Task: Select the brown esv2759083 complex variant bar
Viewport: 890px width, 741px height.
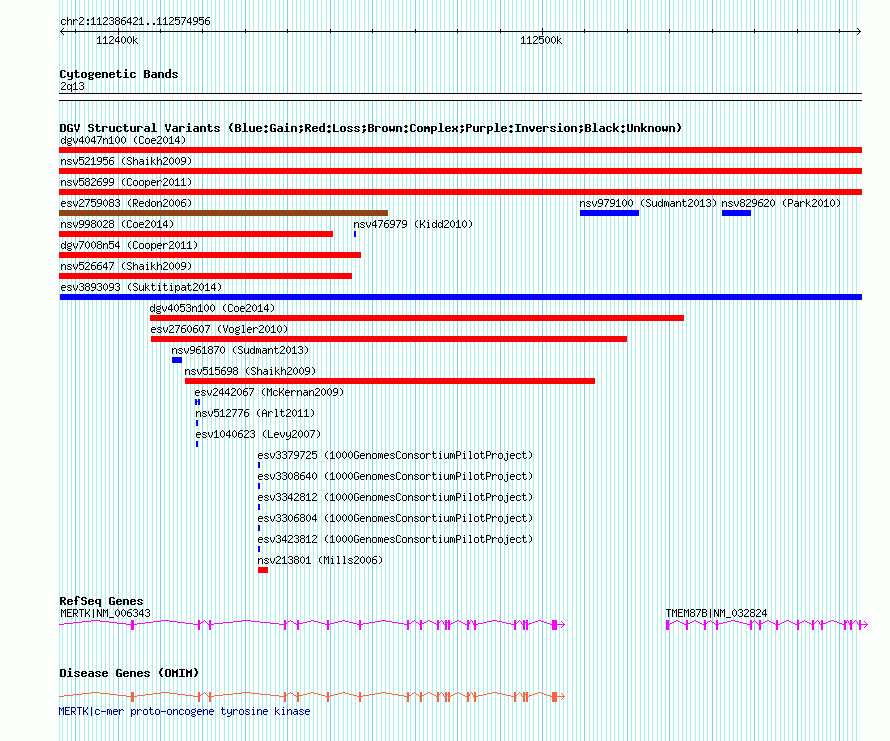Action: (x=224, y=213)
